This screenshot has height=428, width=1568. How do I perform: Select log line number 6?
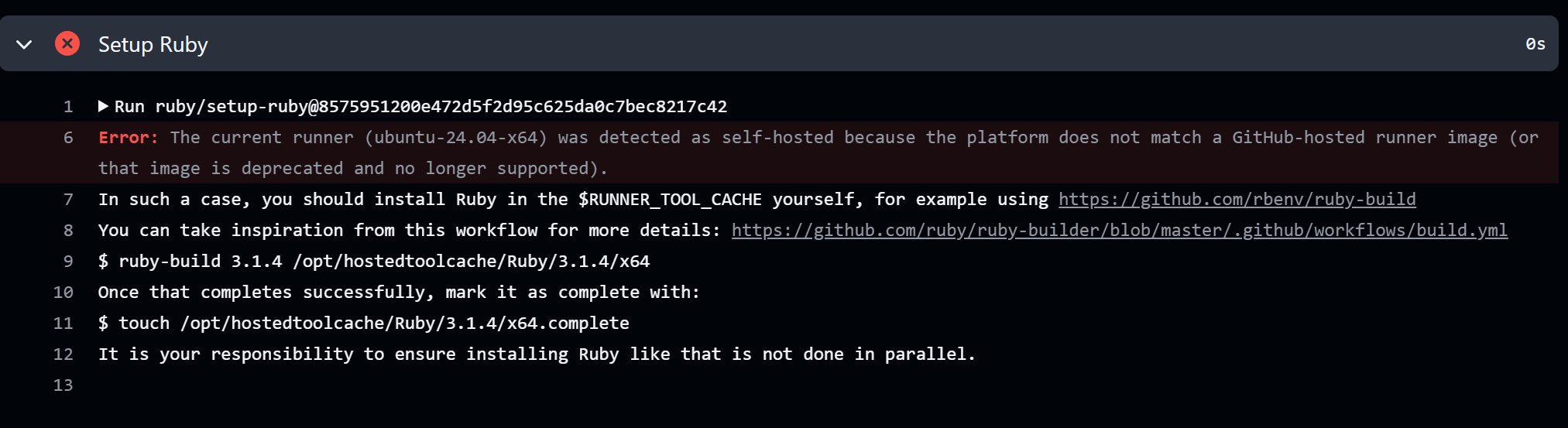(x=68, y=138)
